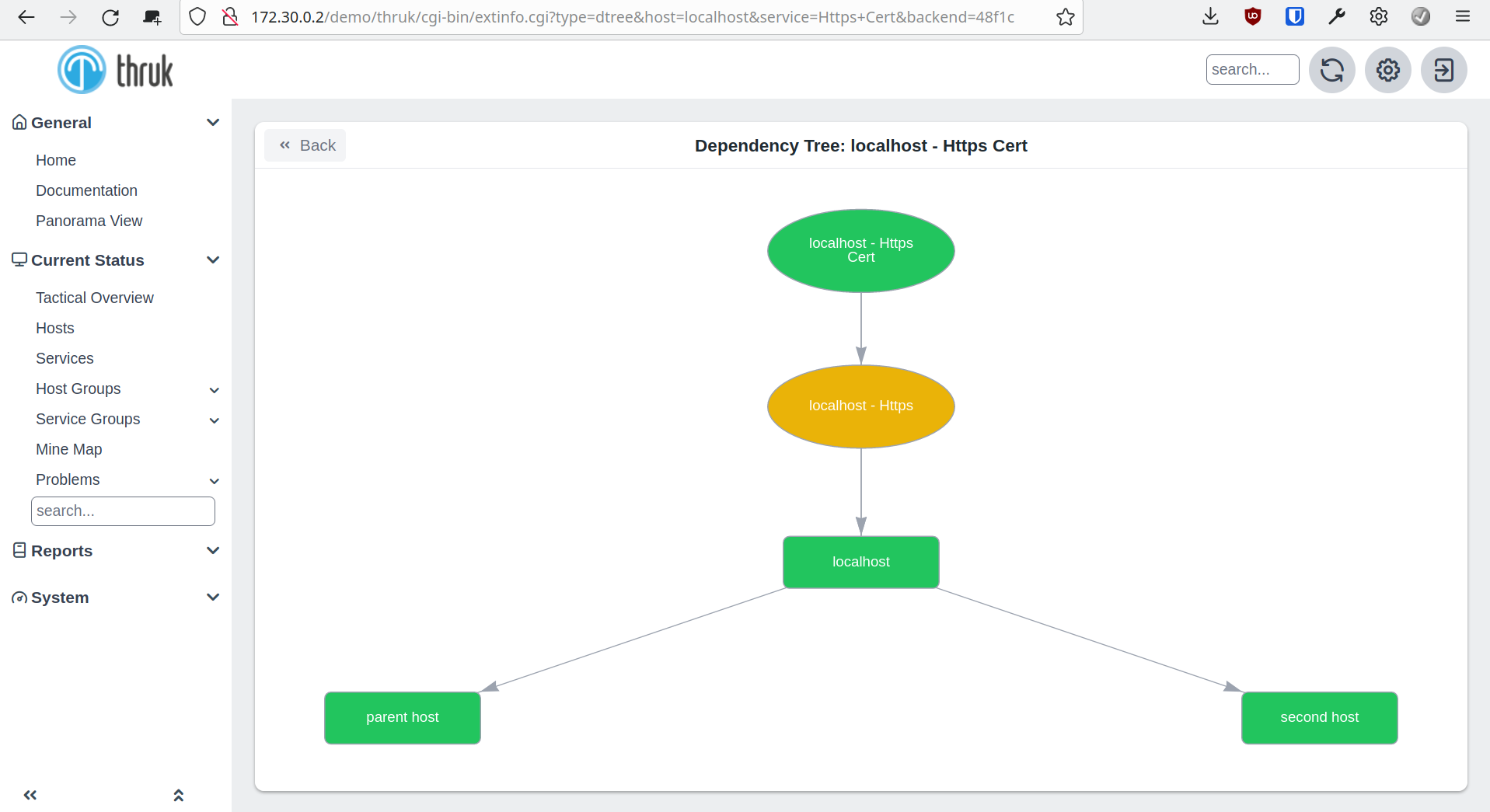Click the insecure connection lock icon
The height and width of the screenshot is (812, 1490).
click(x=230, y=17)
